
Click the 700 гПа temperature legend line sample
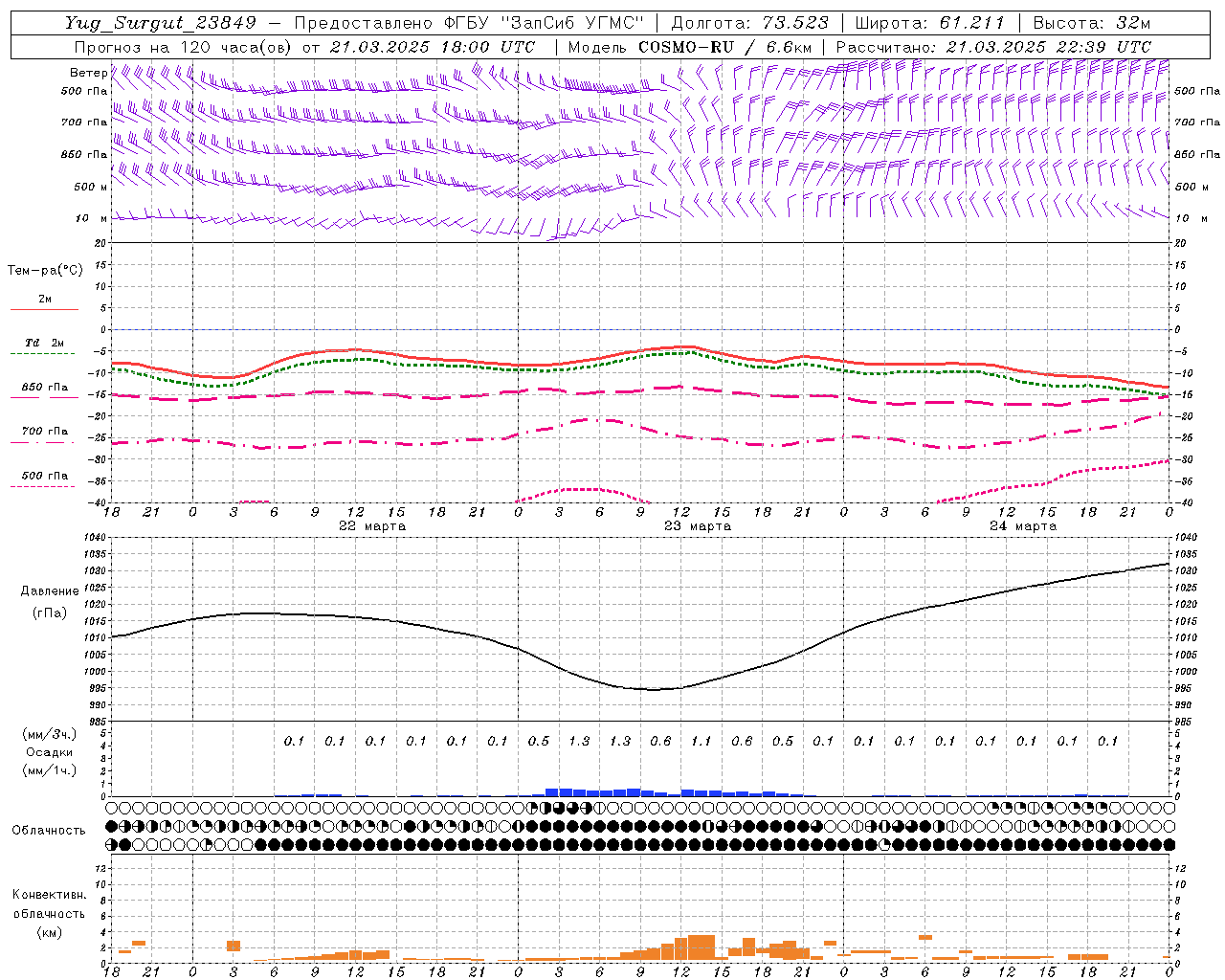tap(44, 442)
